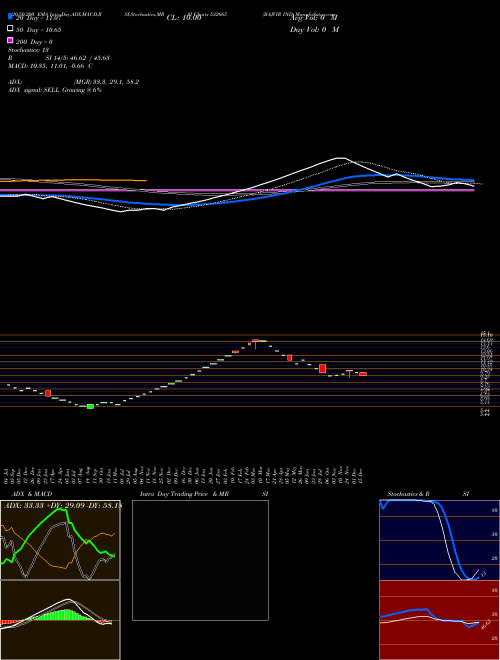This screenshot has height=660, width=500.
Task: Click the blue 20 Day EMA legend swatch
Action: [x=10, y=16]
